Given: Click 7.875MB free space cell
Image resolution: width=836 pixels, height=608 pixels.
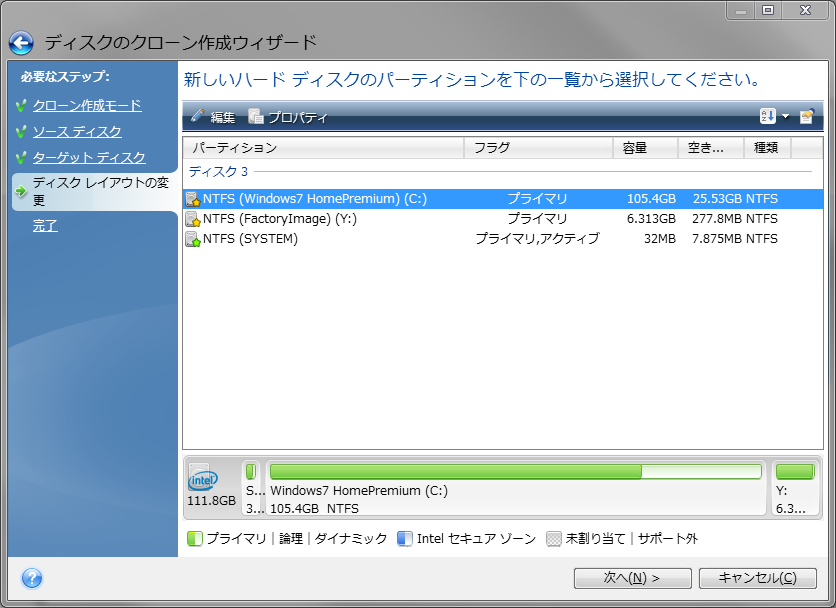Looking at the screenshot, I should (717, 239).
